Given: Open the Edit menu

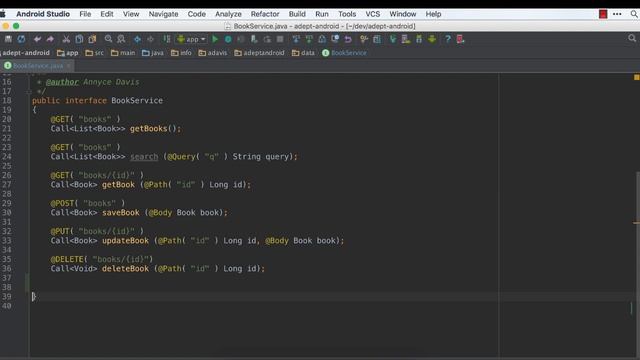Looking at the screenshot, I should [x=107, y=14].
